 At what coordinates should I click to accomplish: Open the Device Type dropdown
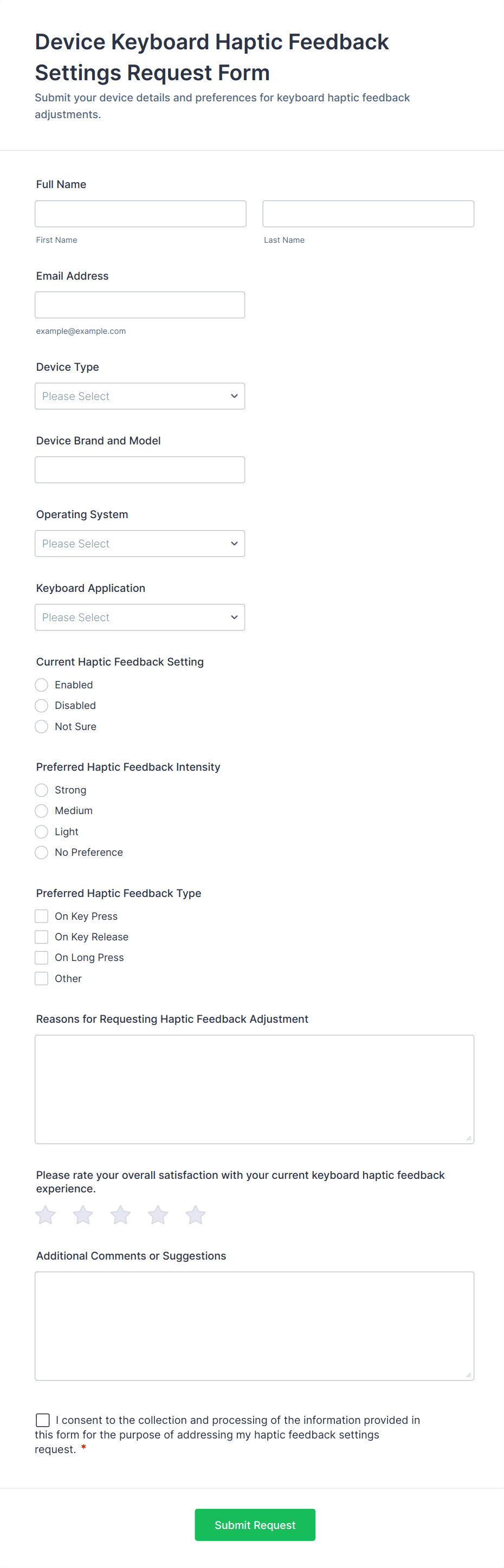coord(140,396)
